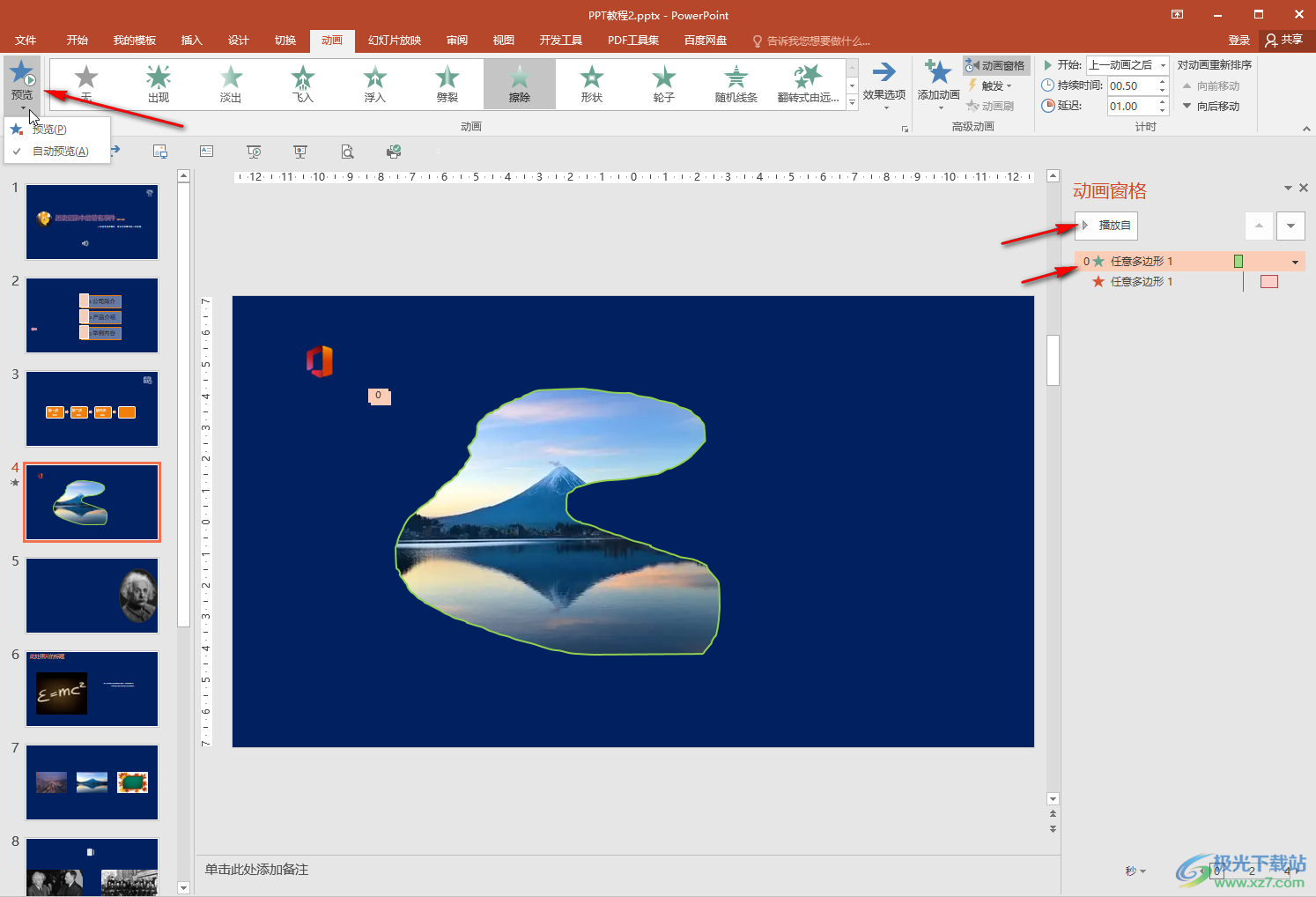Open the 开始 timing combo box

1127,65
